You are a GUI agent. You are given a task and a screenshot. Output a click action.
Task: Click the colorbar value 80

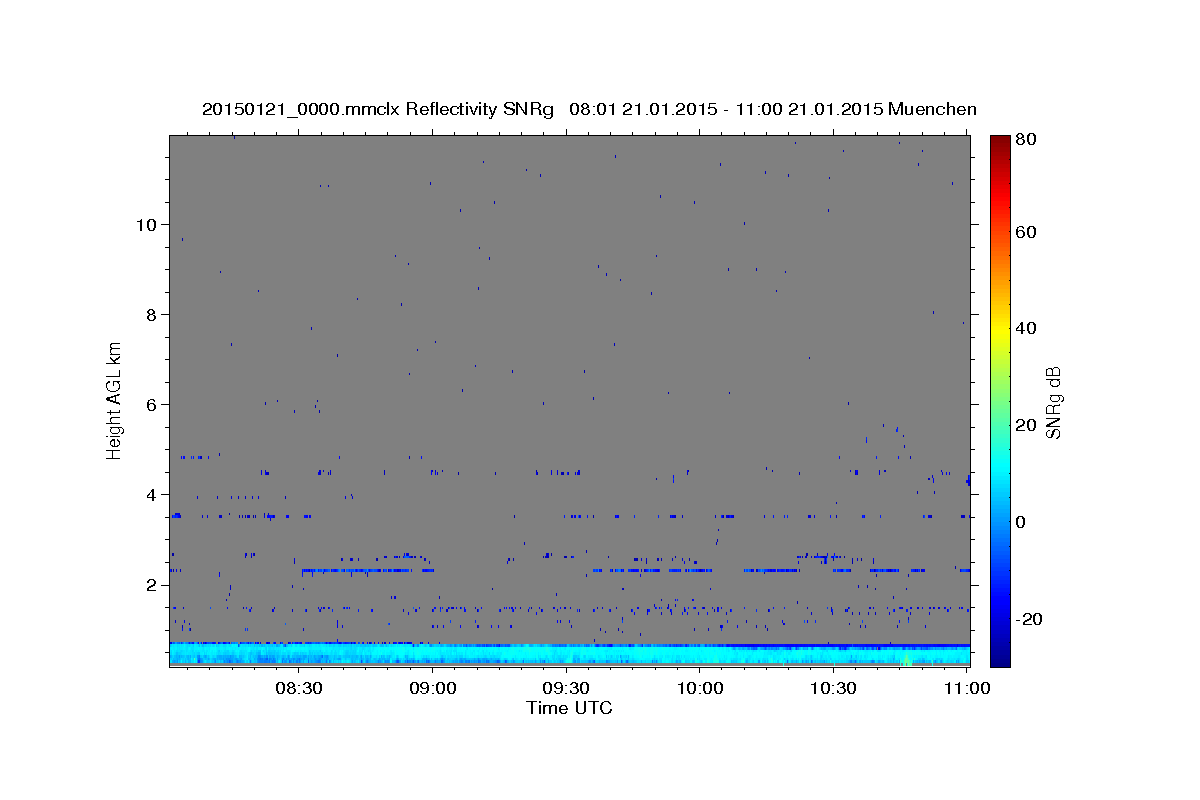click(1025, 140)
